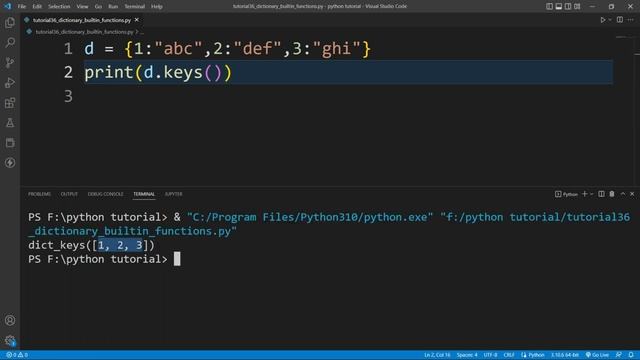Select the 3.10.6 64-bit interpreter

coord(565,355)
